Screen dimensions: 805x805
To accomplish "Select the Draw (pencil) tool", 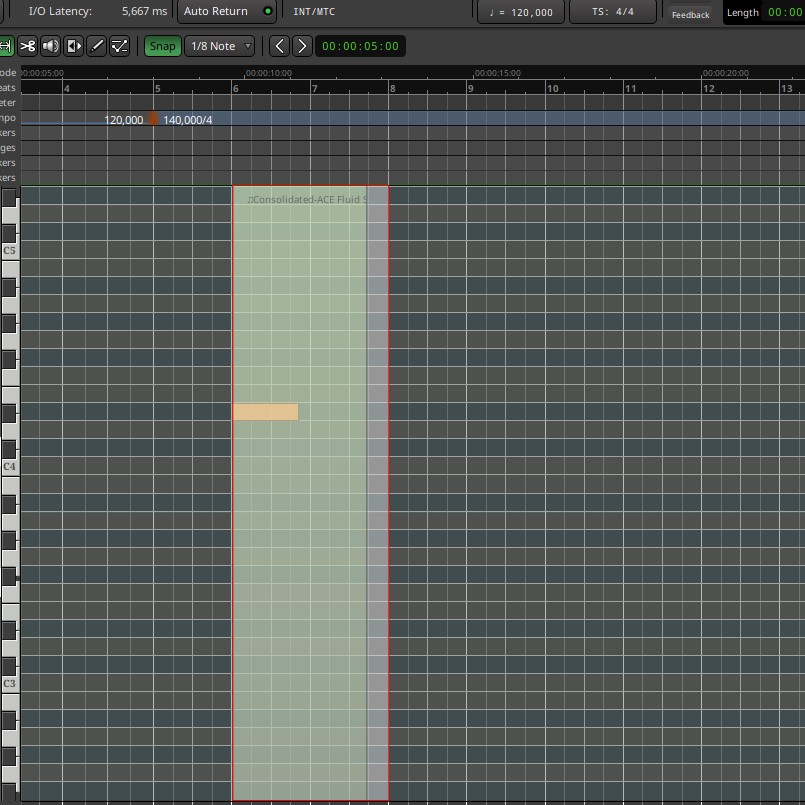I will [97, 46].
